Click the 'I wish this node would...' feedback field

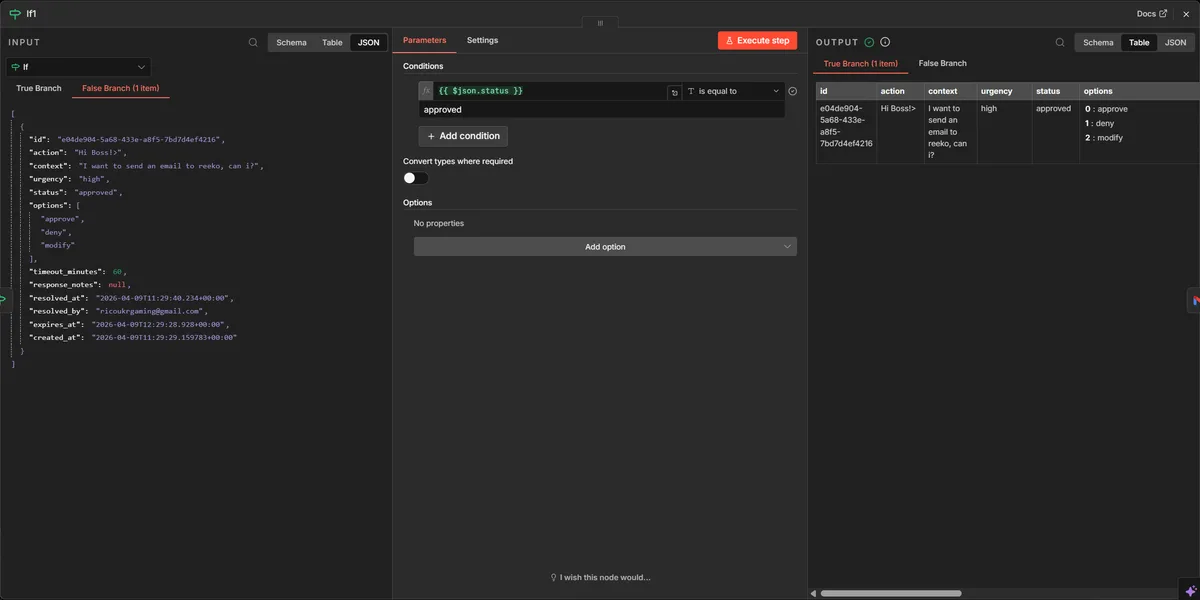[x=600, y=577]
